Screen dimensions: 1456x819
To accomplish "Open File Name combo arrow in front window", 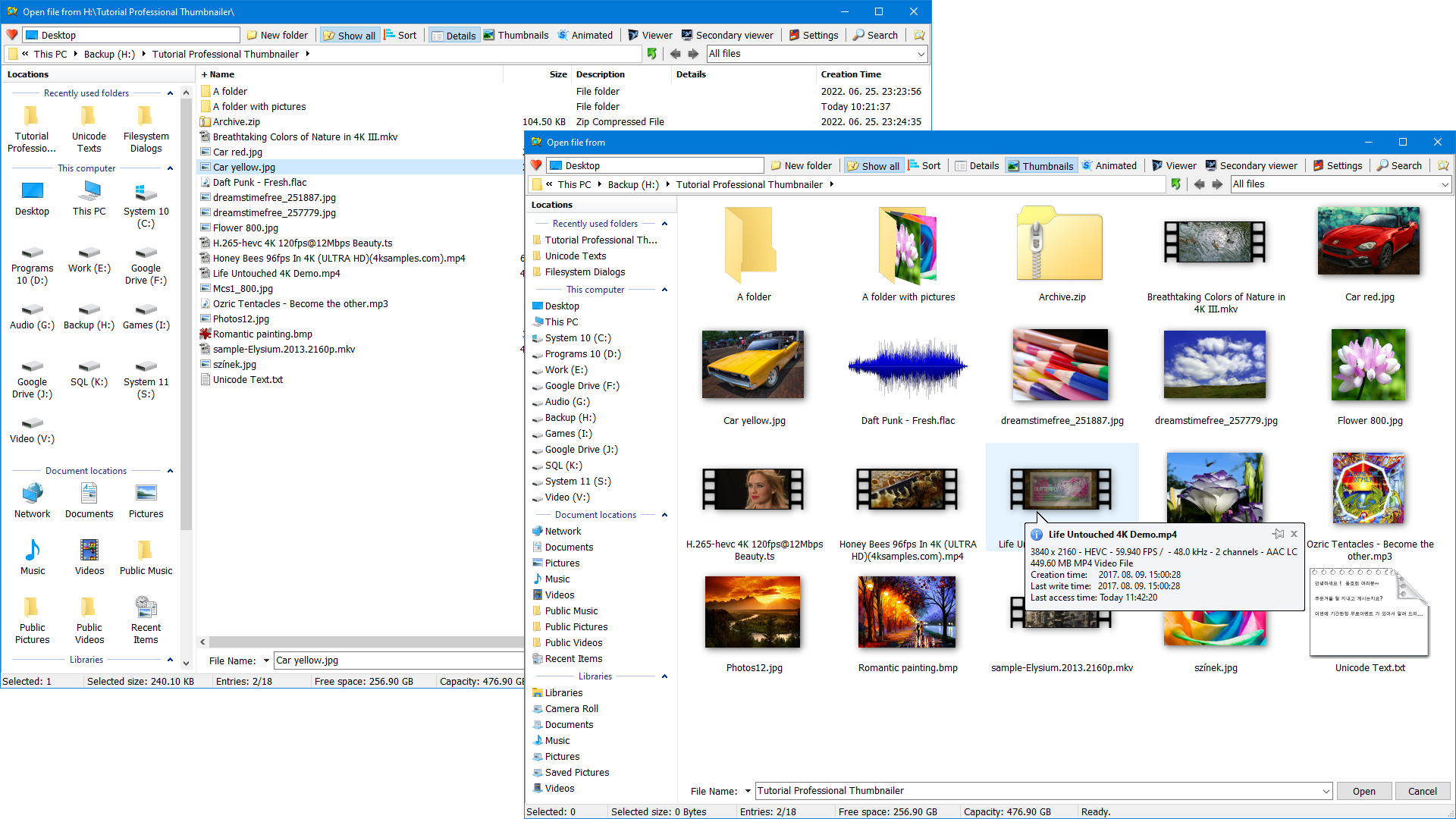I will tap(1326, 791).
